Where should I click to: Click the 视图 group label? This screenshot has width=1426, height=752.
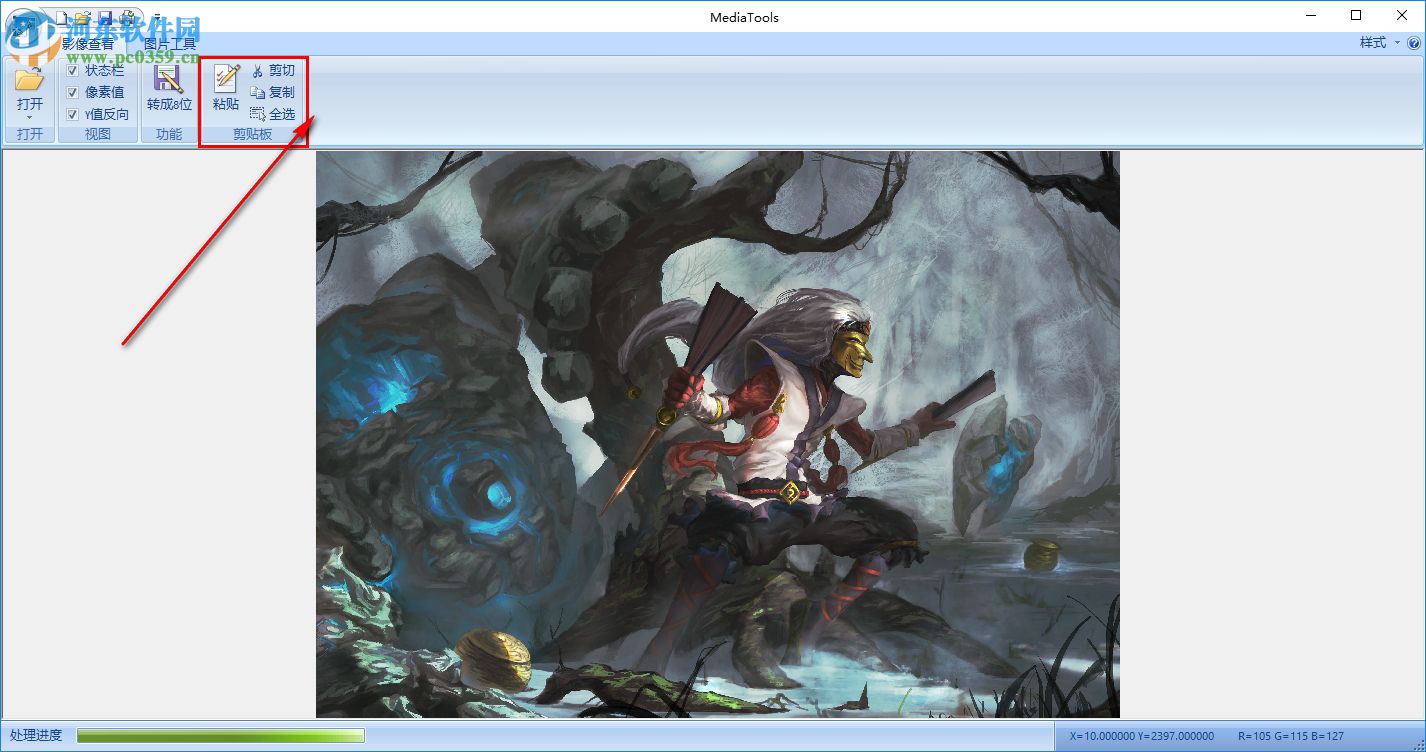[x=98, y=134]
